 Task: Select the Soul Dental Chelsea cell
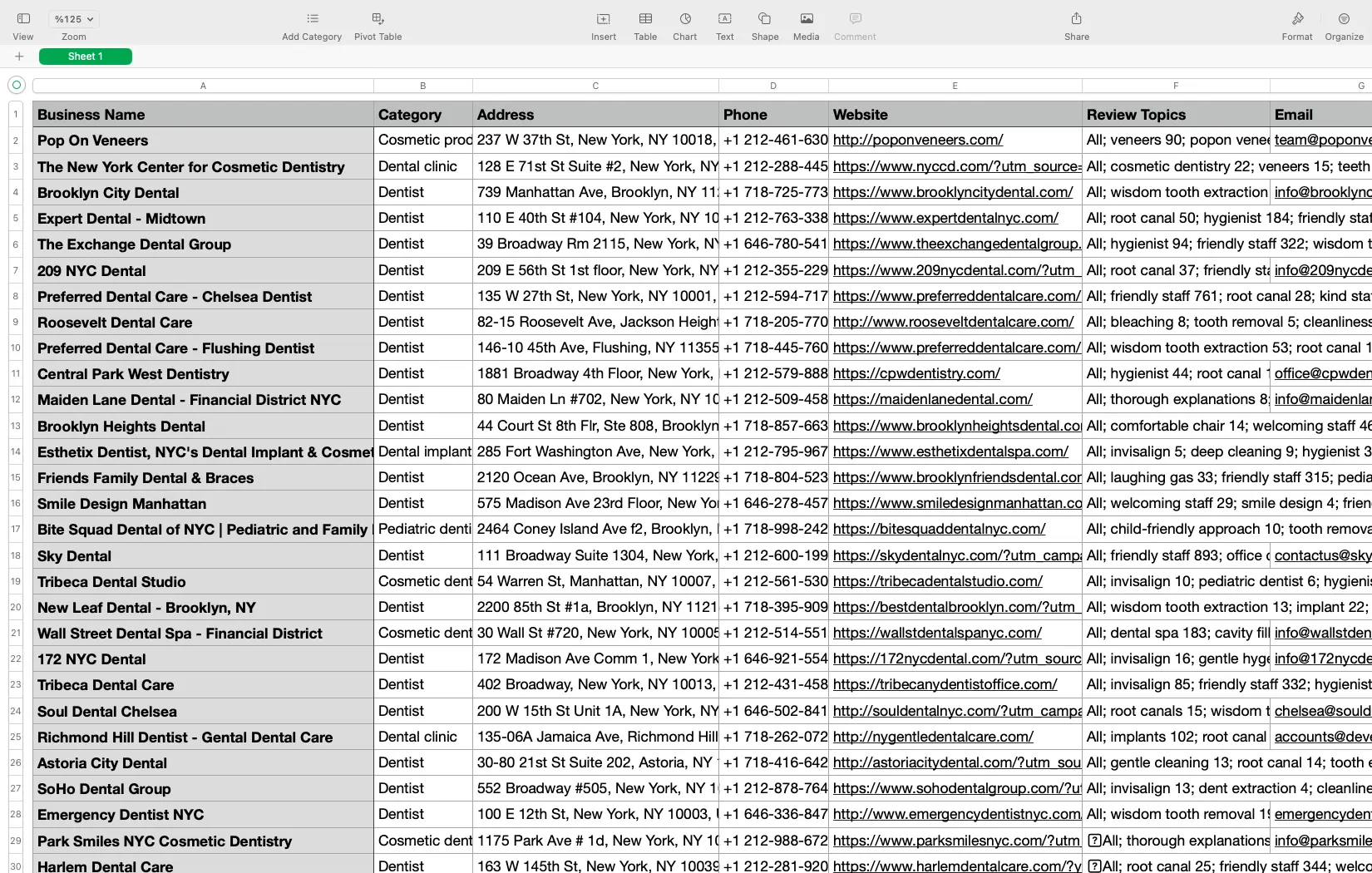click(x=203, y=712)
